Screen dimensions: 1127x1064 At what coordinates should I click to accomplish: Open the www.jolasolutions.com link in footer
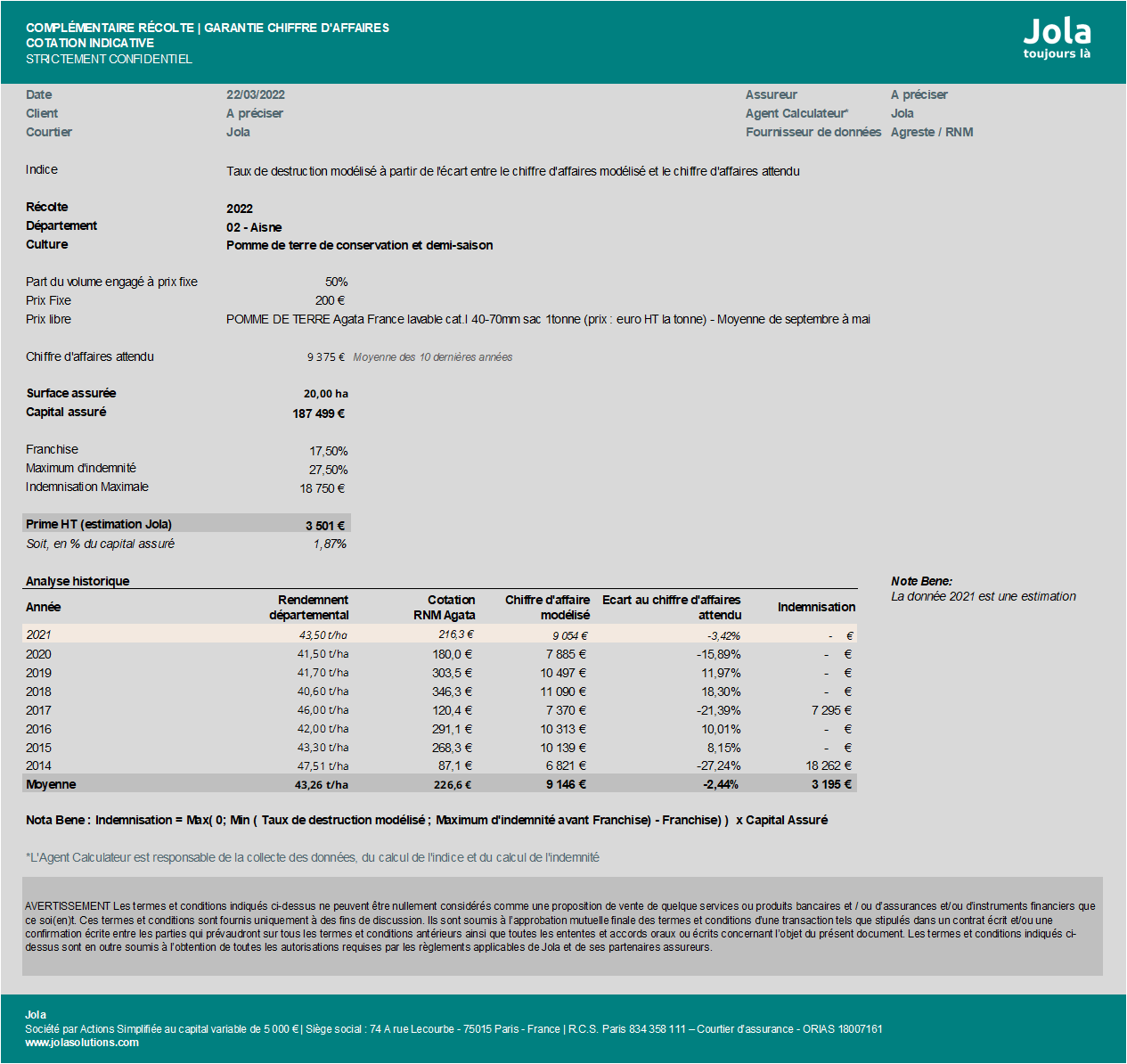coord(82,1043)
